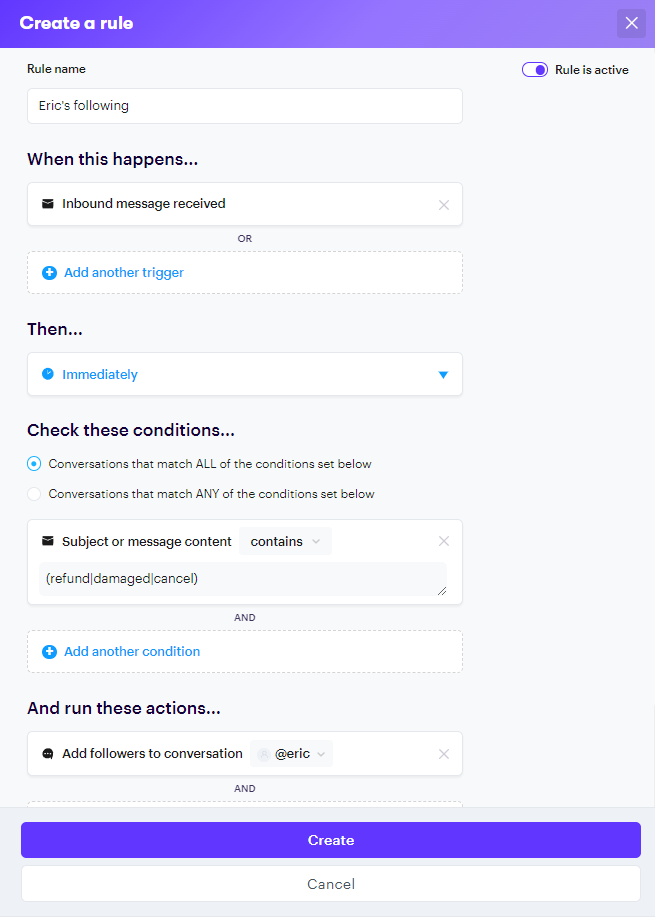655x917 pixels.
Task: Click Add another trigger link
Action: click(124, 272)
